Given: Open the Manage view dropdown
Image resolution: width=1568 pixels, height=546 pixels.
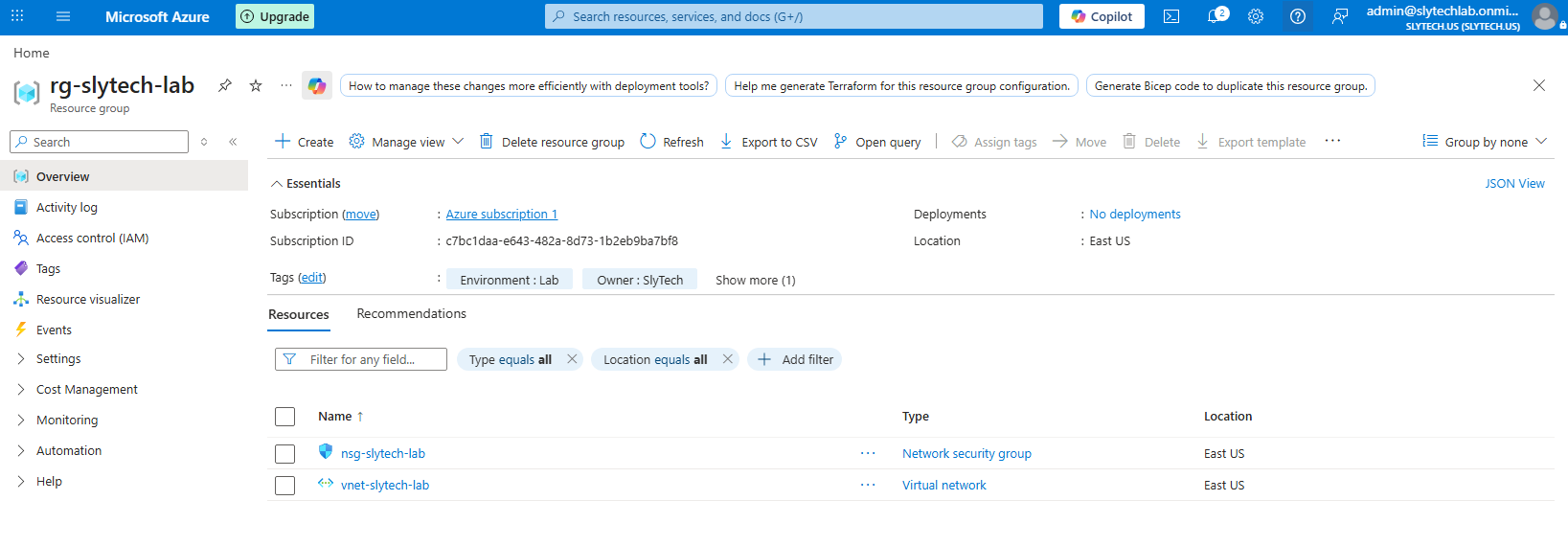Looking at the screenshot, I should (406, 142).
